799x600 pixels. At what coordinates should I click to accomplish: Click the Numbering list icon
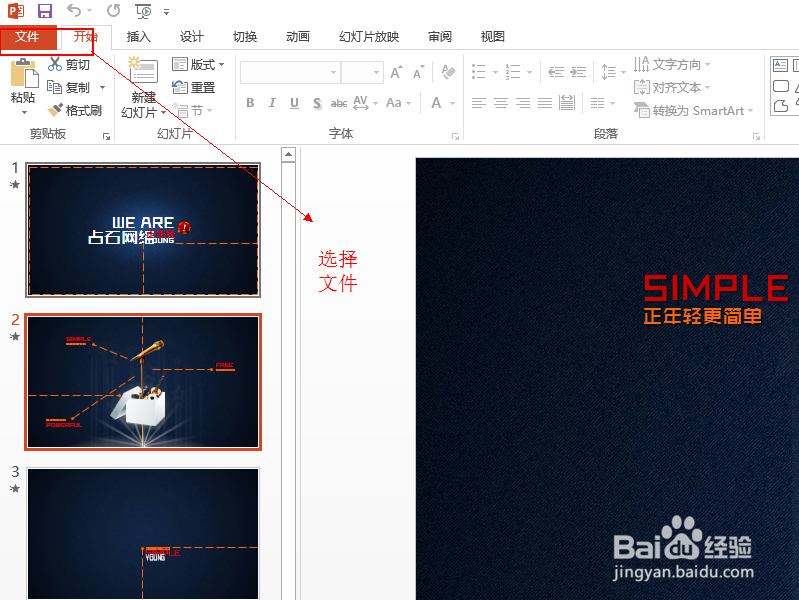pyautogui.click(x=513, y=72)
